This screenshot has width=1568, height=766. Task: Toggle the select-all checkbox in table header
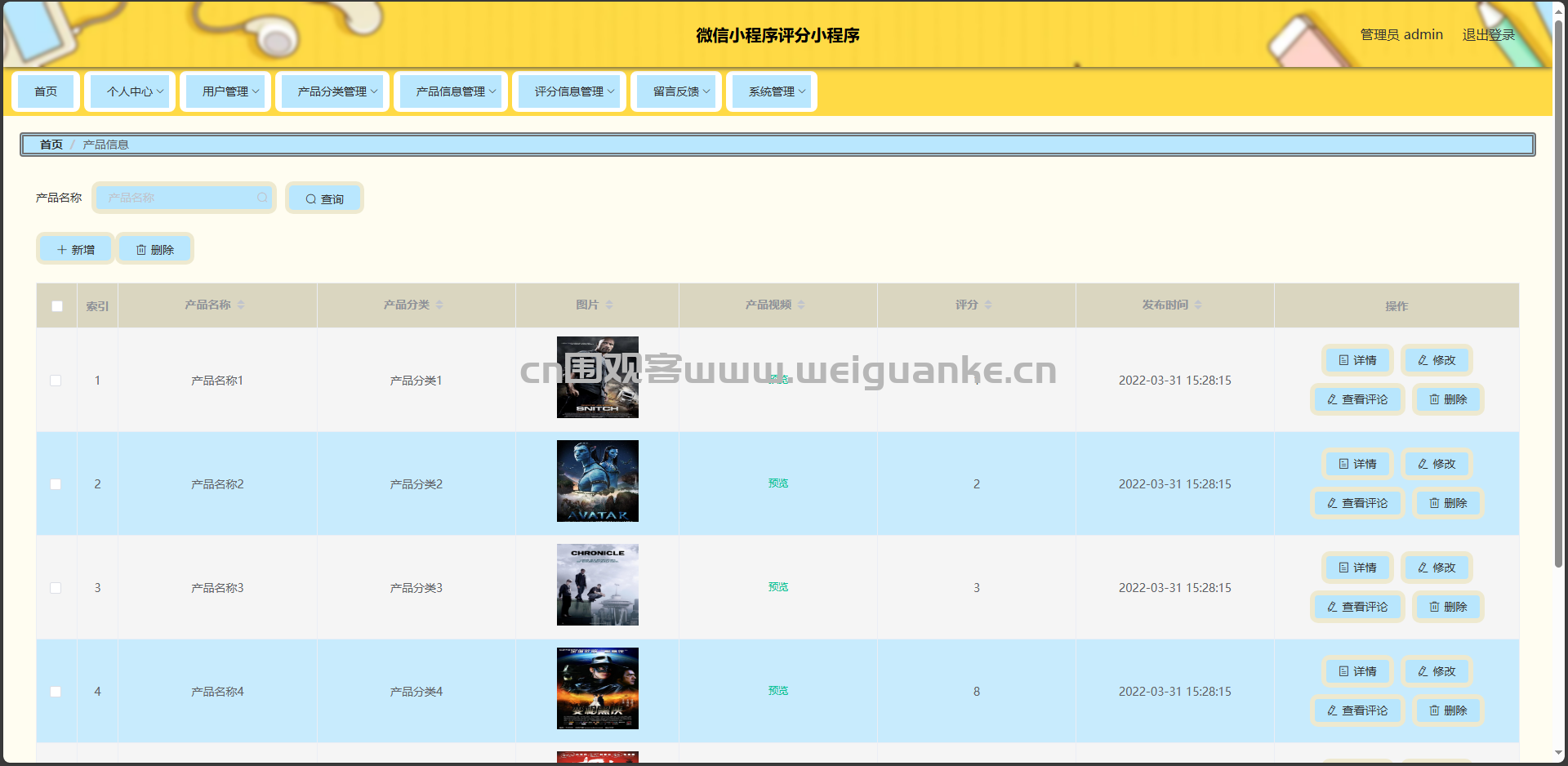pyautogui.click(x=57, y=306)
